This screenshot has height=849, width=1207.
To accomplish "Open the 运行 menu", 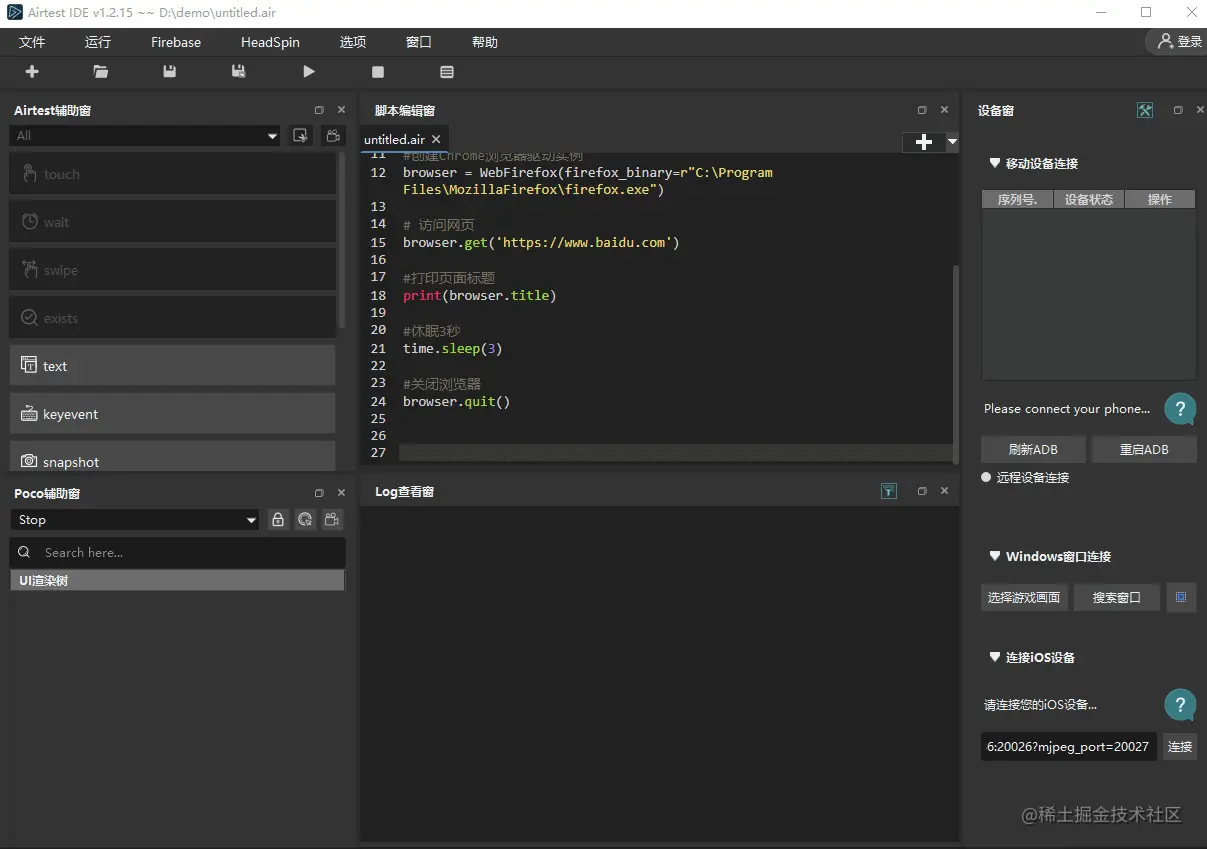I will pos(98,42).
